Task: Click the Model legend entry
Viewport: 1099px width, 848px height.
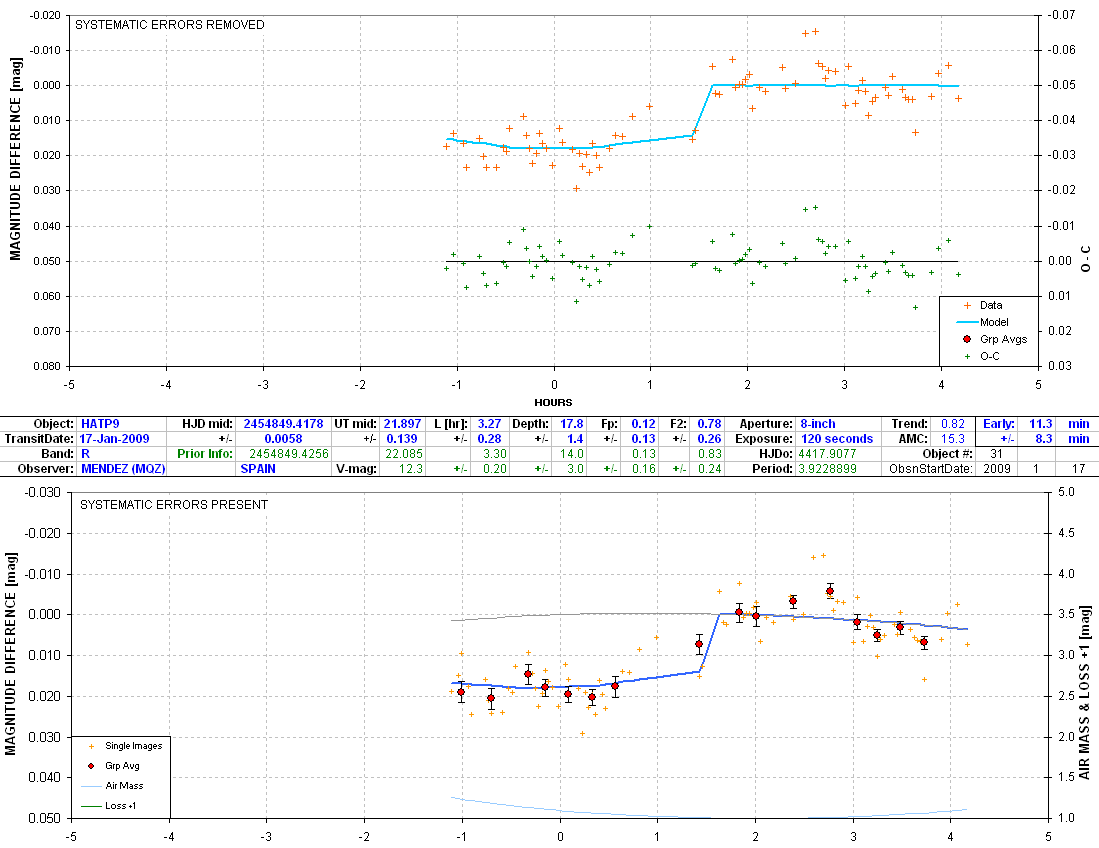Action: click(x=983, y=322)
